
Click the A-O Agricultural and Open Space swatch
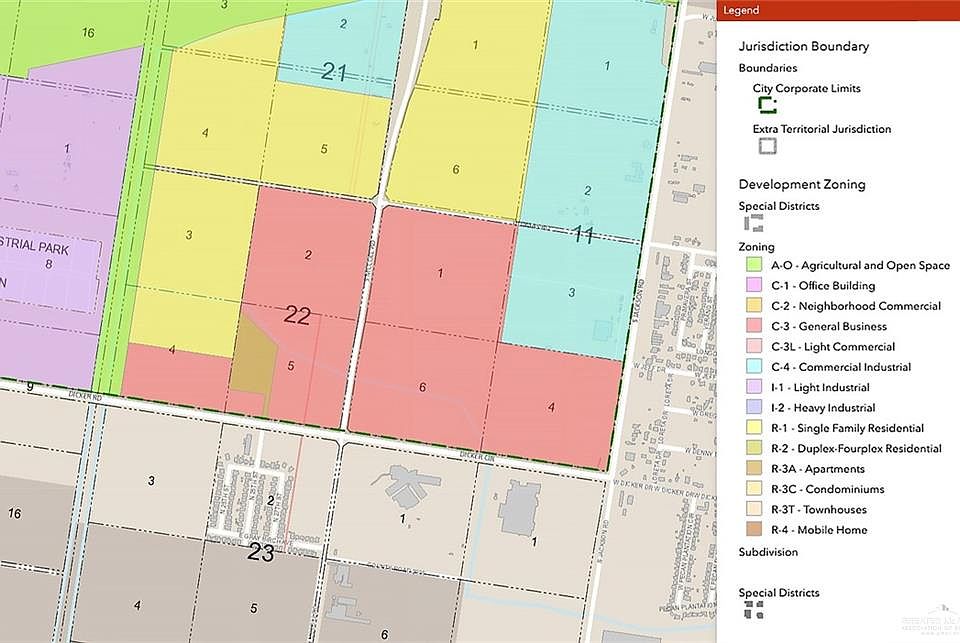coord(755,266)
